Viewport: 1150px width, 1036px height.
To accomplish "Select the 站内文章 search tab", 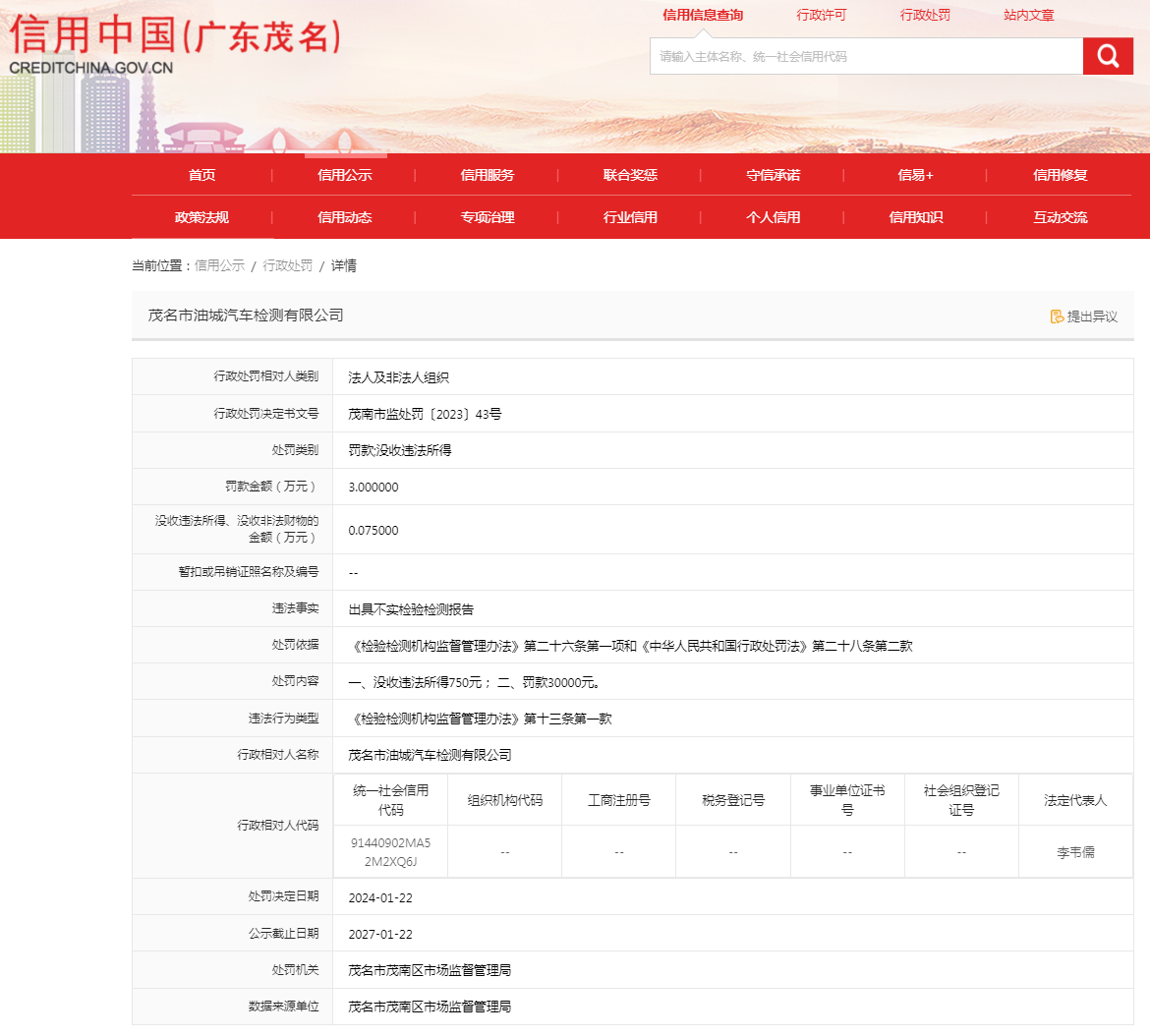I will point(1028,15).
